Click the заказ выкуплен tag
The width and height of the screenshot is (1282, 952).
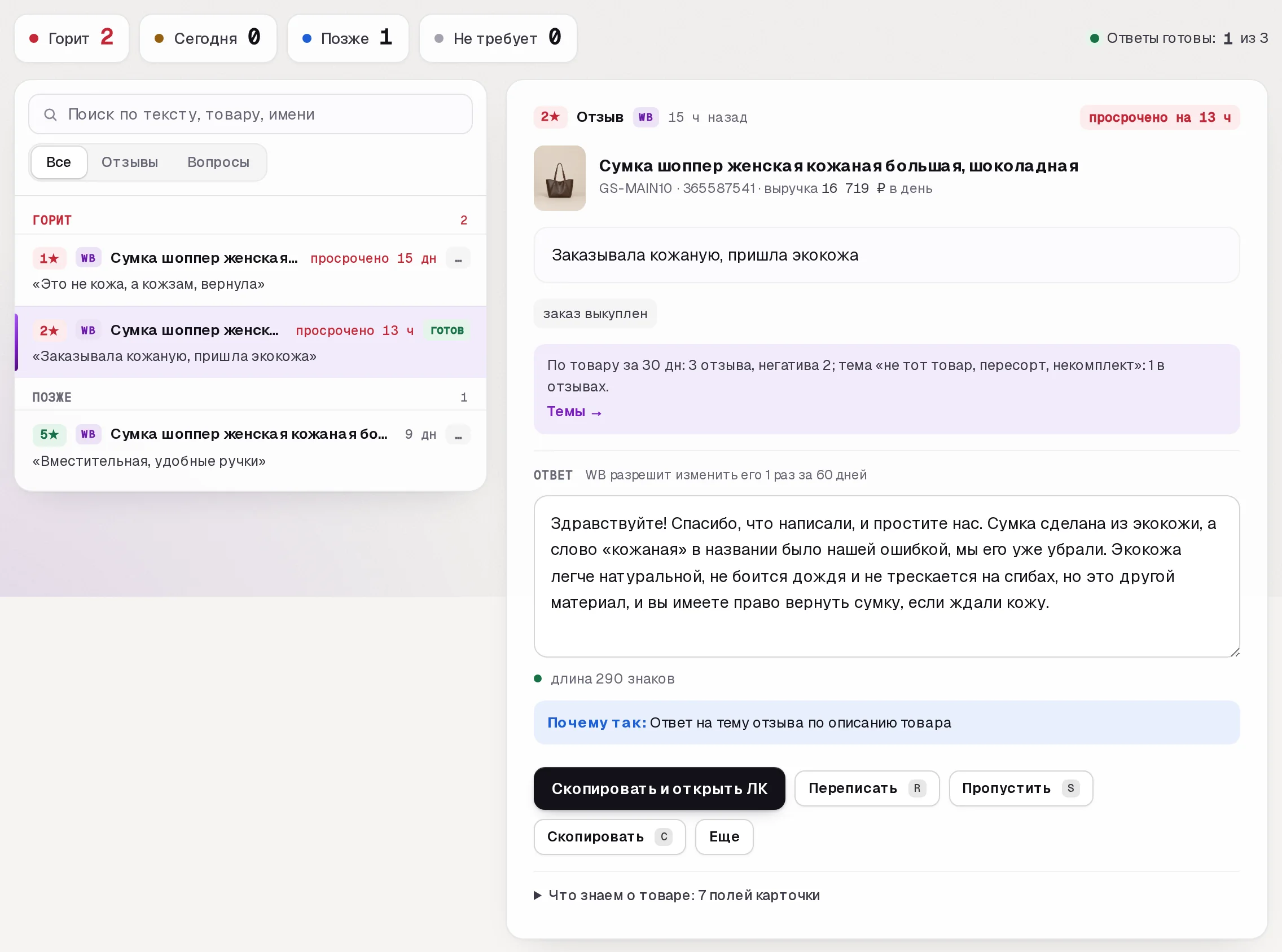[595, 314]
